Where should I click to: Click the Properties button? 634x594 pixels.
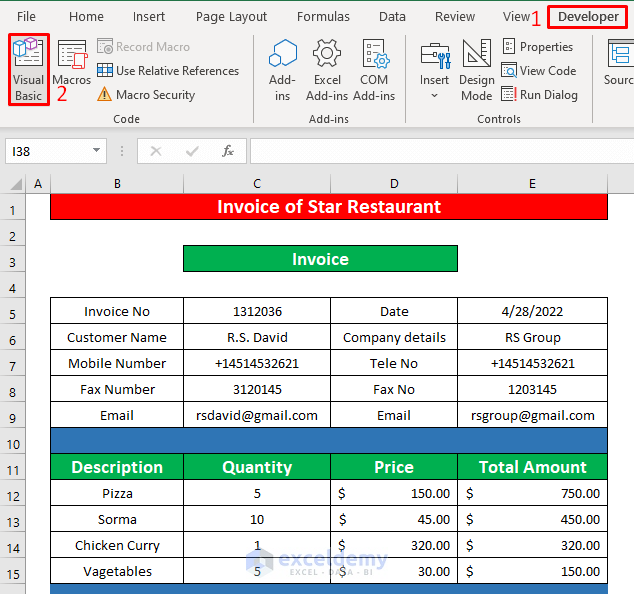point(537,47)
